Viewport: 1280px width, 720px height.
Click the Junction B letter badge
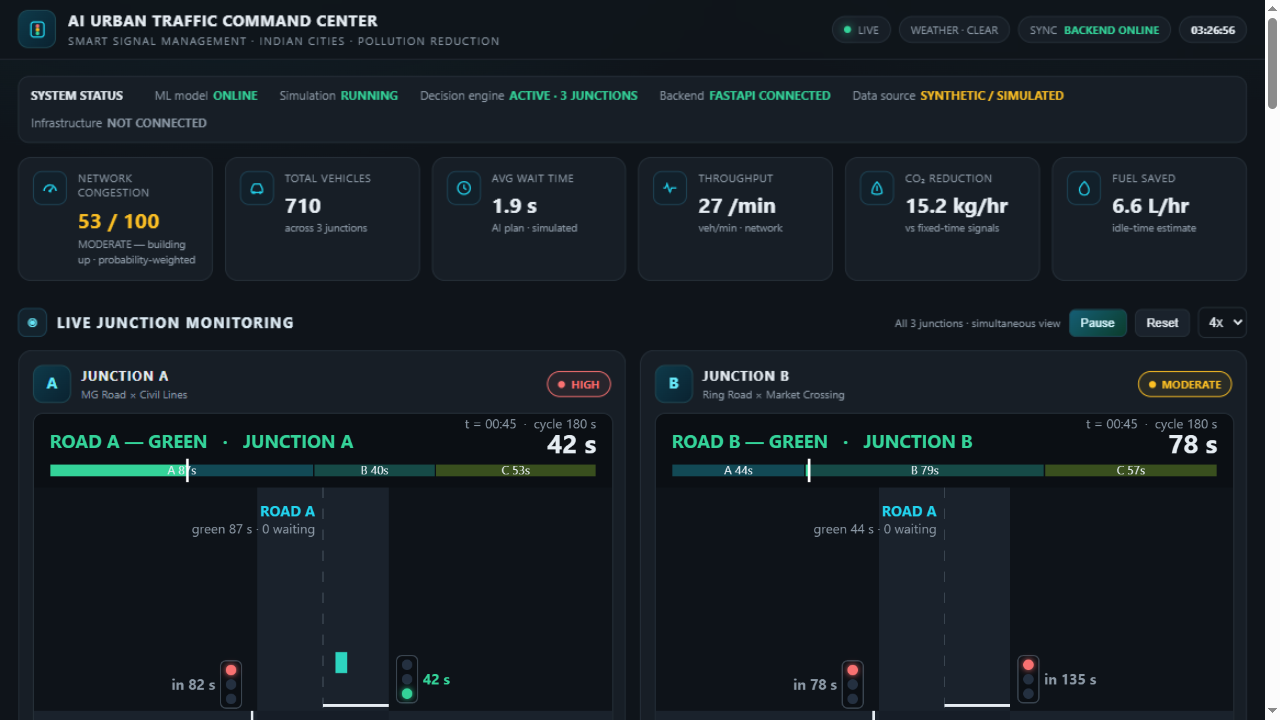point(674,384)
